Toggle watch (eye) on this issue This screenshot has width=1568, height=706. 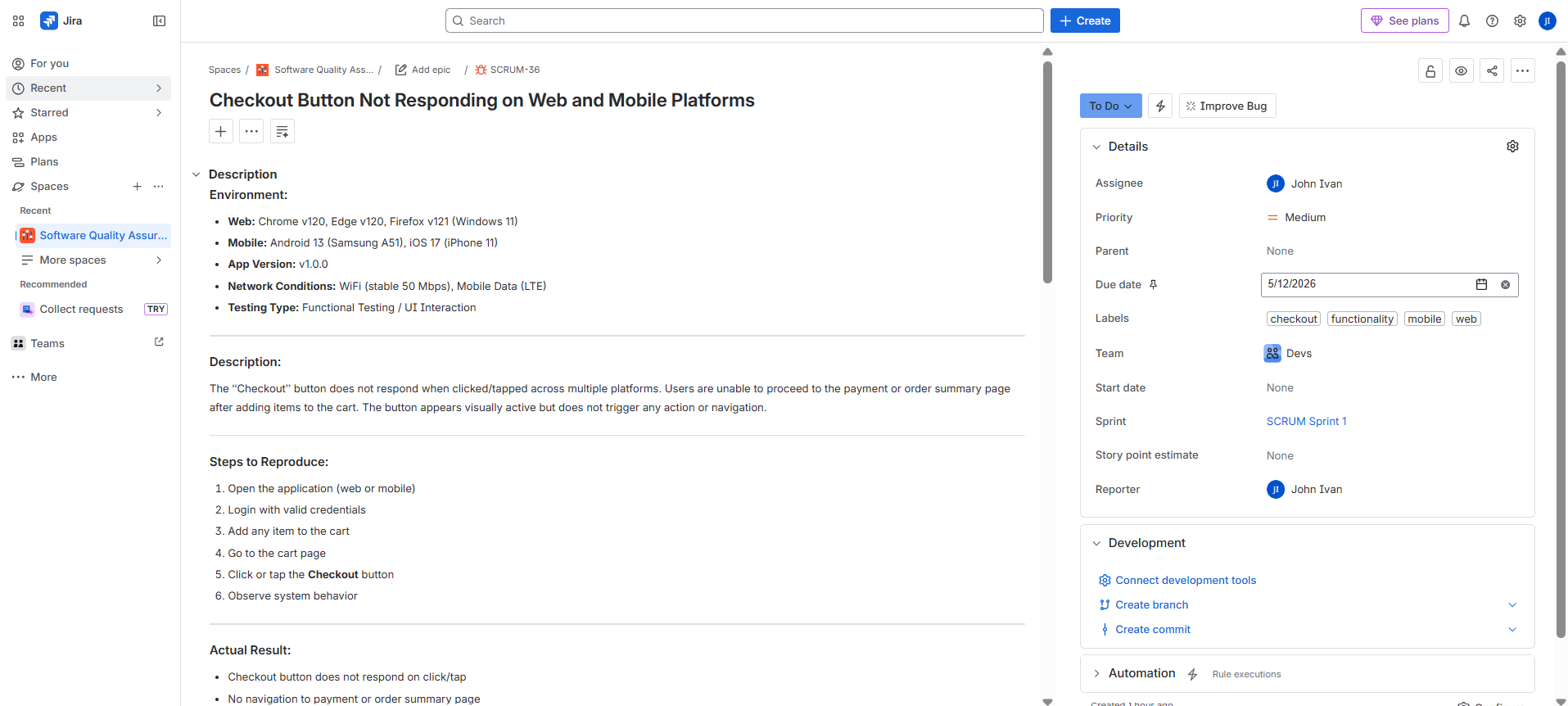(1461, 71)
